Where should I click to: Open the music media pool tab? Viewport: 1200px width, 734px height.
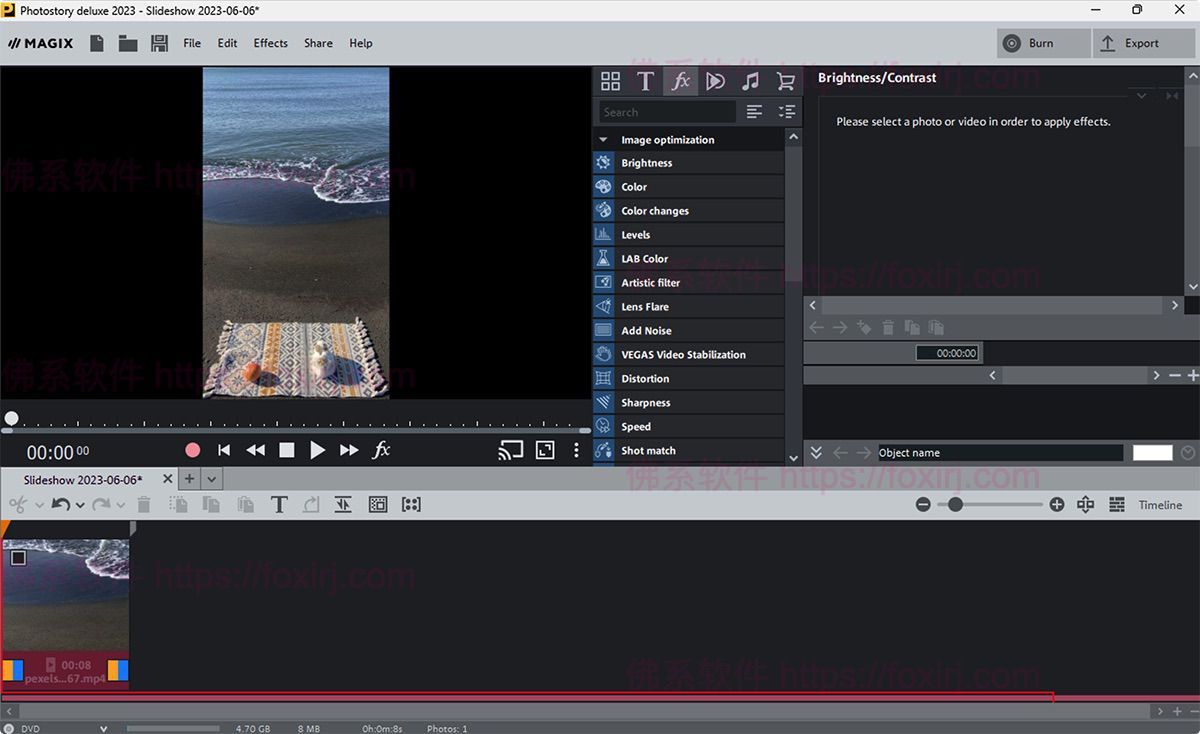[x=750, y=81]
